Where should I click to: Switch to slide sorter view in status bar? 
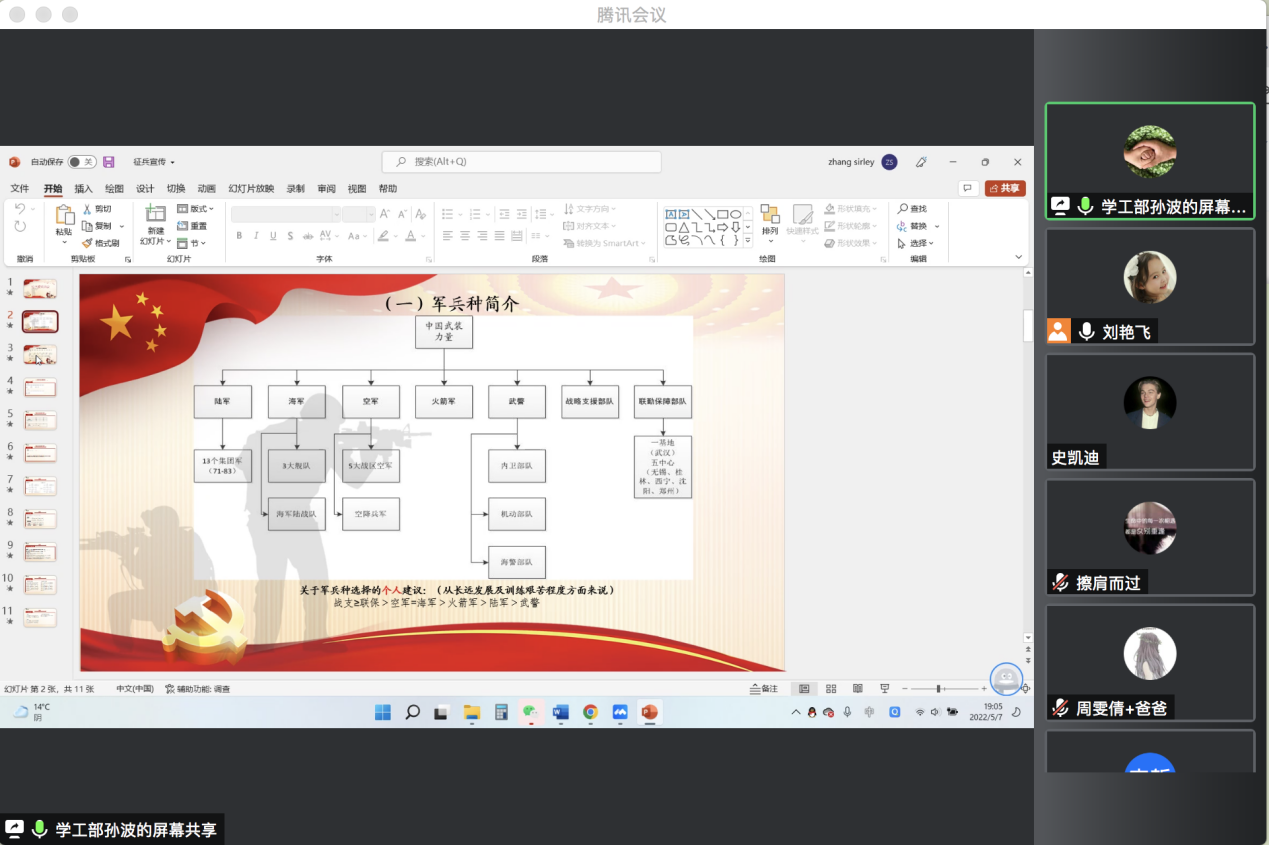coord(831,689)
